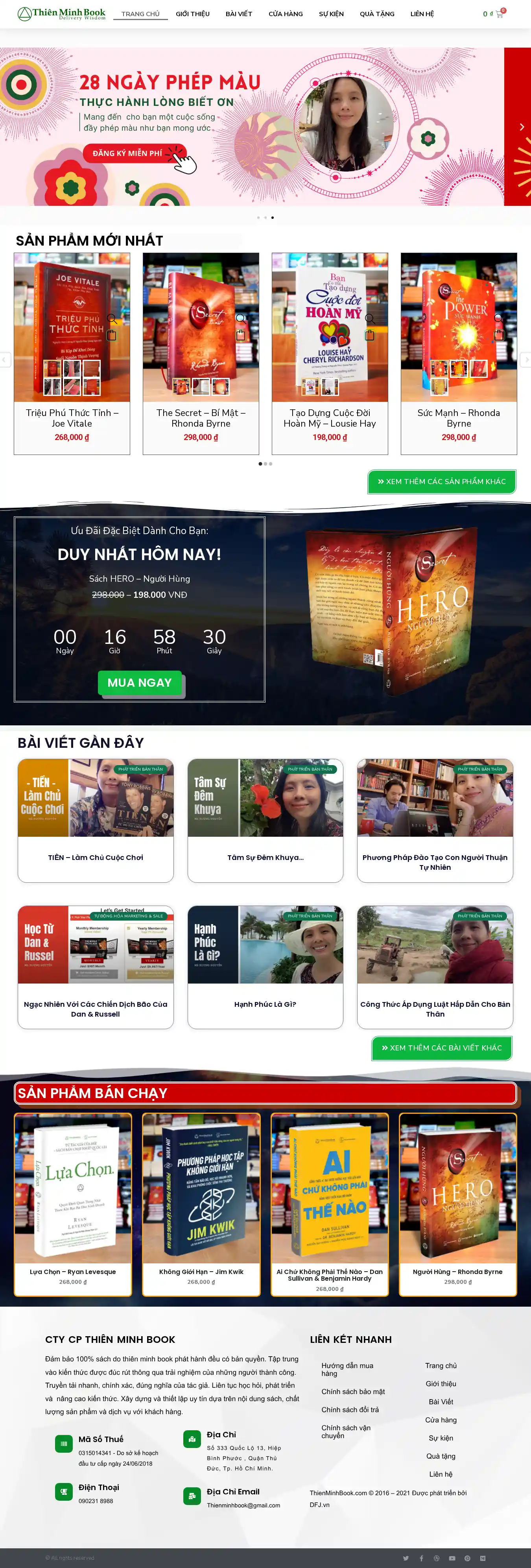The image size is (531, 1568).
Task: Click XEM THÊM CÁC SẢN PHẨM KHÁC
Action: [x=442, y=481]
